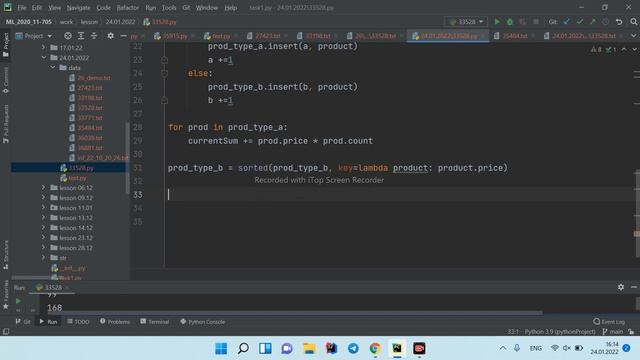Collapse the data folder
Screen dimensions: 640x360
click(x=53, y=68)
